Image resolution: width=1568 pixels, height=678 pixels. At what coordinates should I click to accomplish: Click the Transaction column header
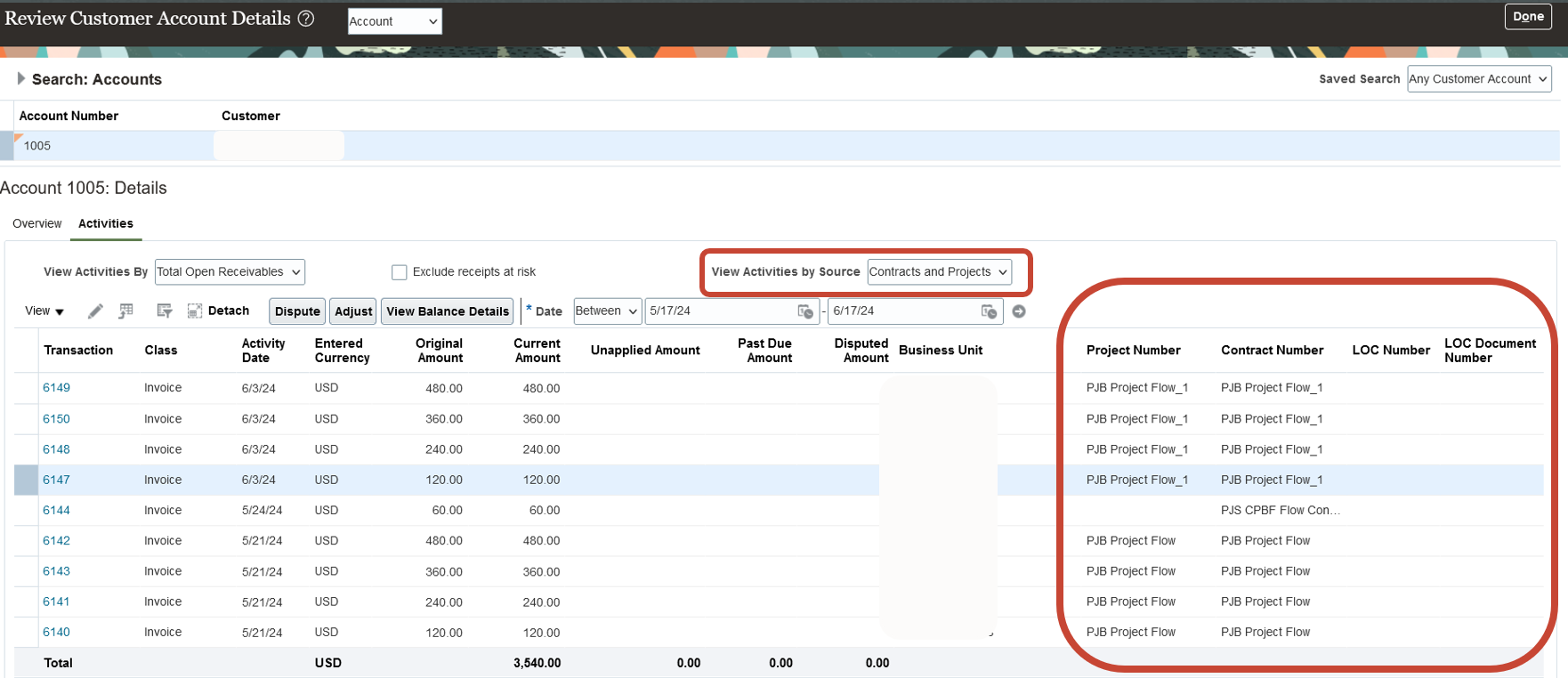tap(78, 351)
